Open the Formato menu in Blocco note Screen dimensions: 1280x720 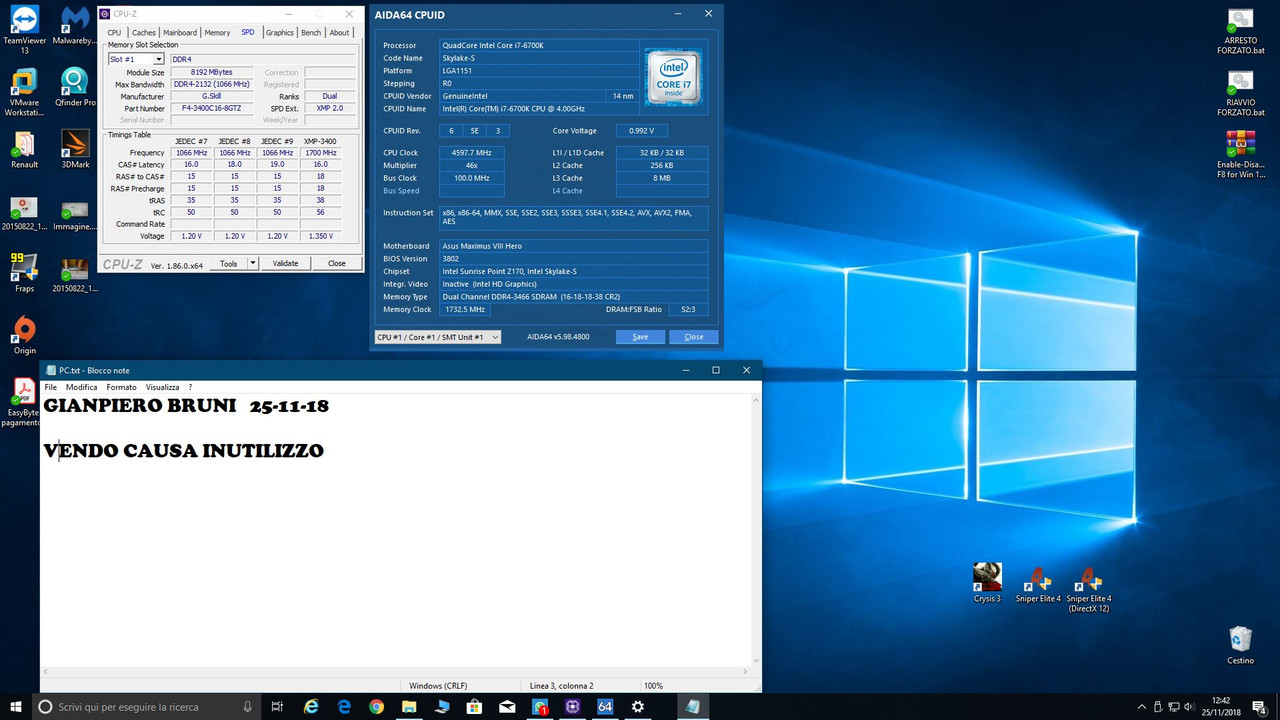tap(121, 386)
